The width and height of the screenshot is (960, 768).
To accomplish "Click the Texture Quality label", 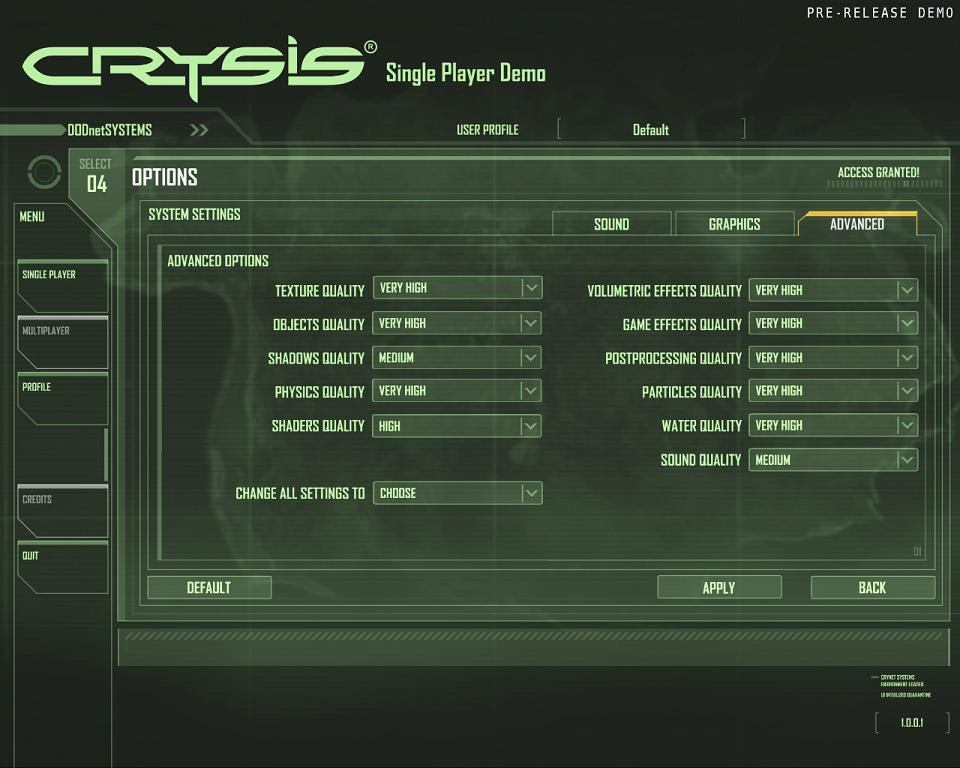I will [x=320, y=291].
